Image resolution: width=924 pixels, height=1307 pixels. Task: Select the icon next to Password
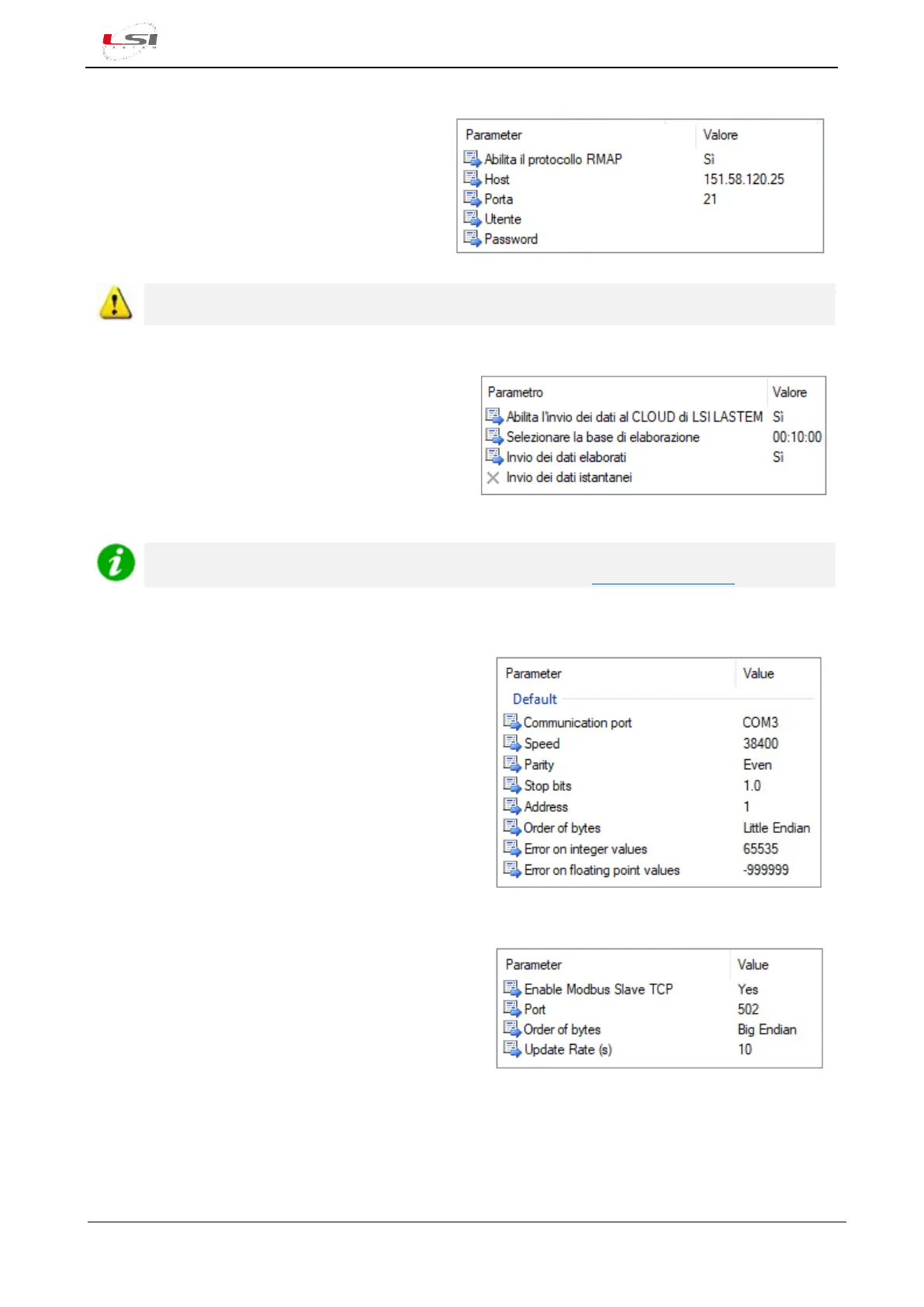click(x=472, y=239)
